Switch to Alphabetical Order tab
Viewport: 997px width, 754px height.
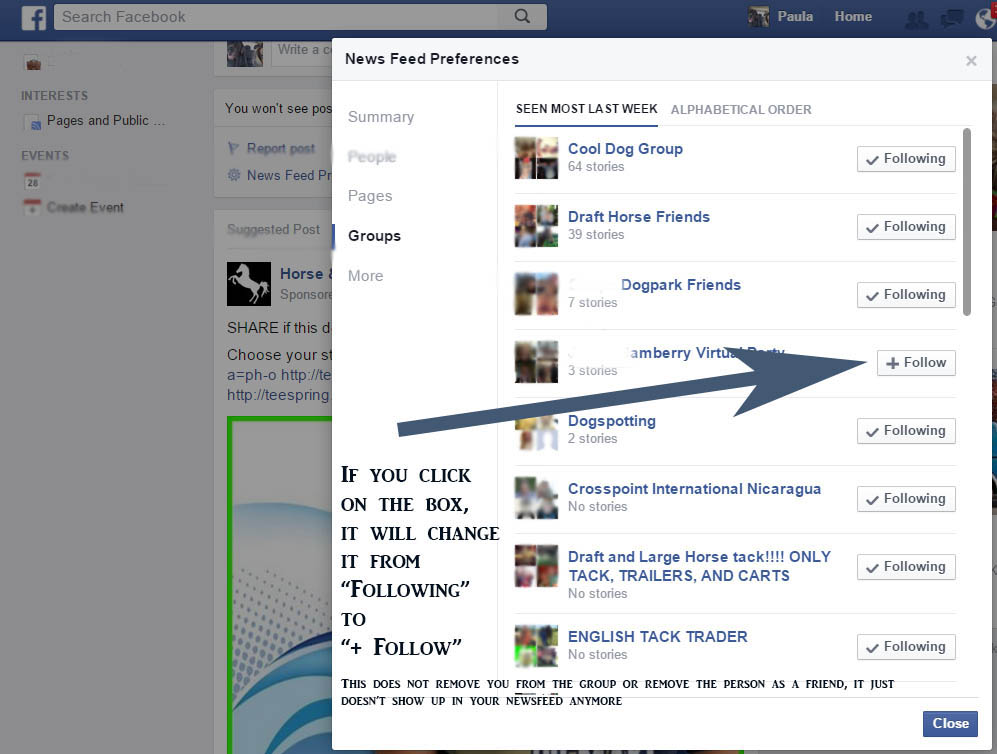(741, 110)
